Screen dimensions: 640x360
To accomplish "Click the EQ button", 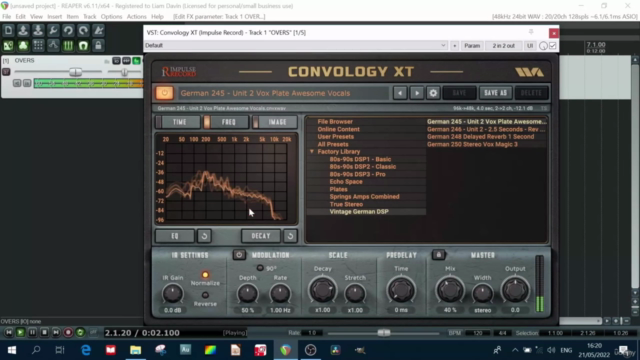I will [175, 236].
